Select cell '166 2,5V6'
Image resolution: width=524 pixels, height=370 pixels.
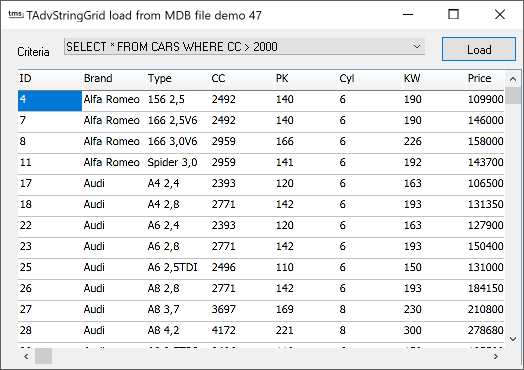[x=178, y=122]
